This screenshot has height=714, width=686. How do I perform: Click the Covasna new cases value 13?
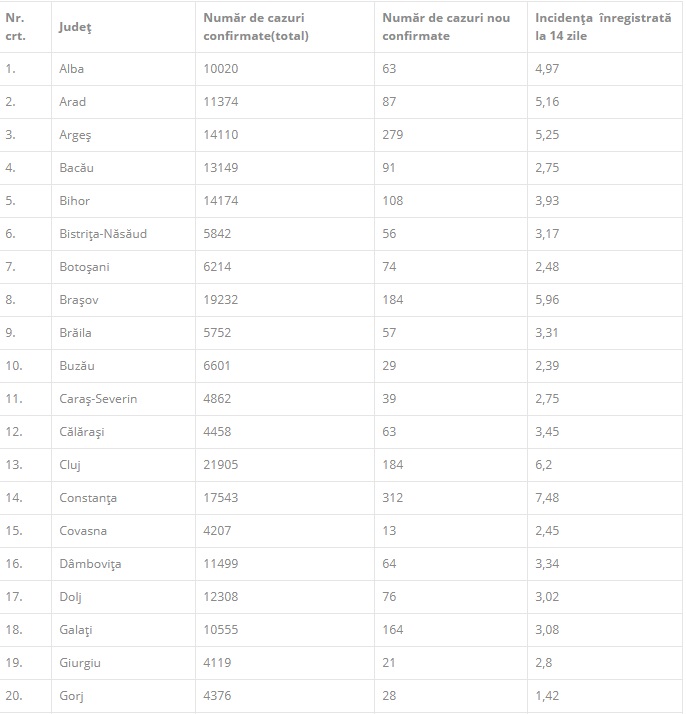point(389,531)
